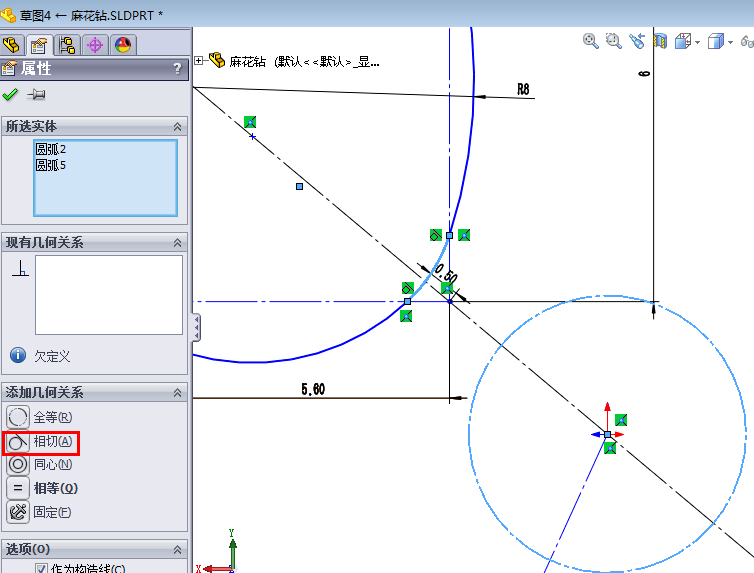Collapse the 现有几何关系 section
Screen dimensions: 754x573
coord(177,243)
